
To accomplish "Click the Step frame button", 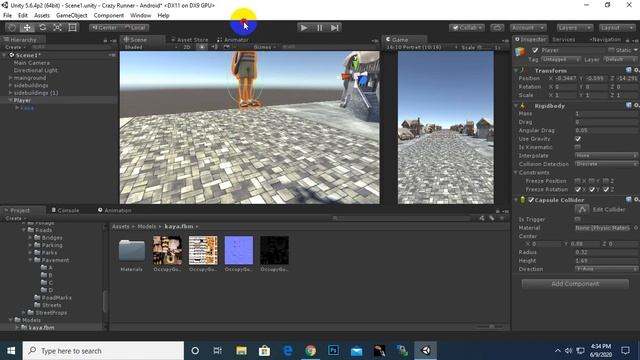I will pyautogui.click(x=335, y=28).
